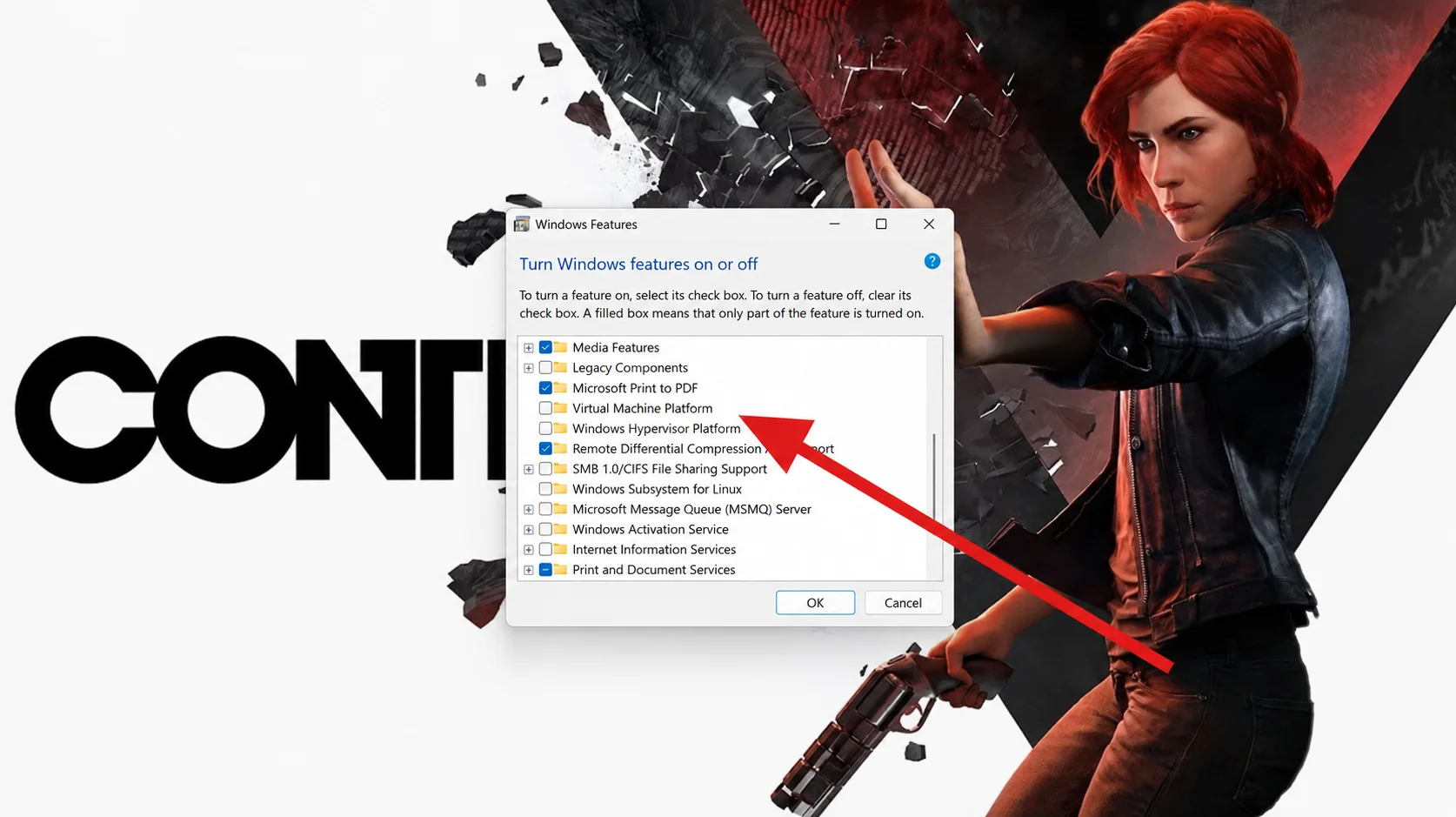Minimize the Windows Features dialog
This screenshot has height=817, width=1456.
click(834, 224)
